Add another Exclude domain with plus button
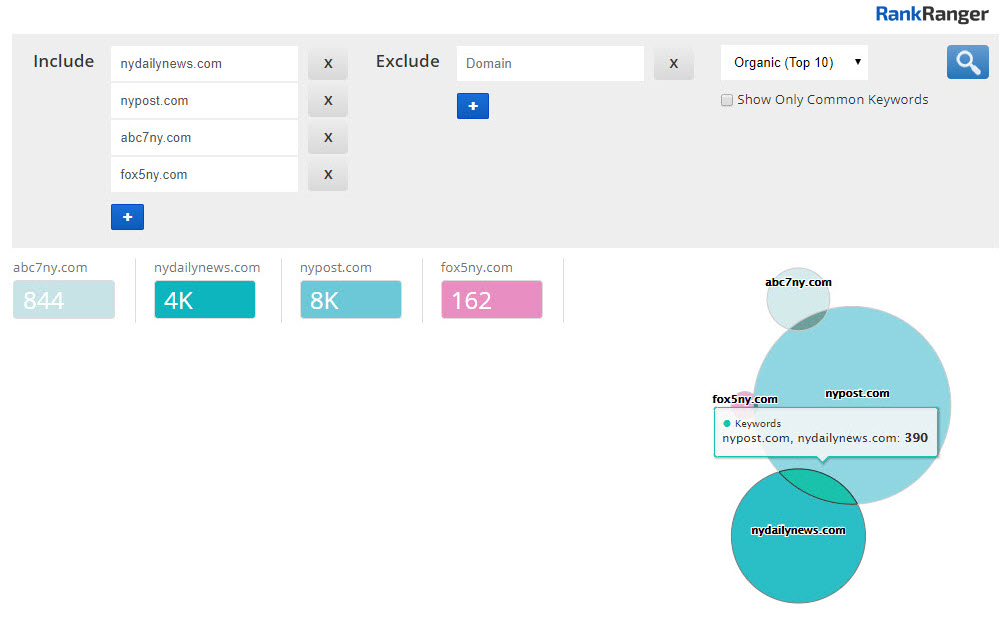The image size is (1008, 623). [x=473, y=106]
